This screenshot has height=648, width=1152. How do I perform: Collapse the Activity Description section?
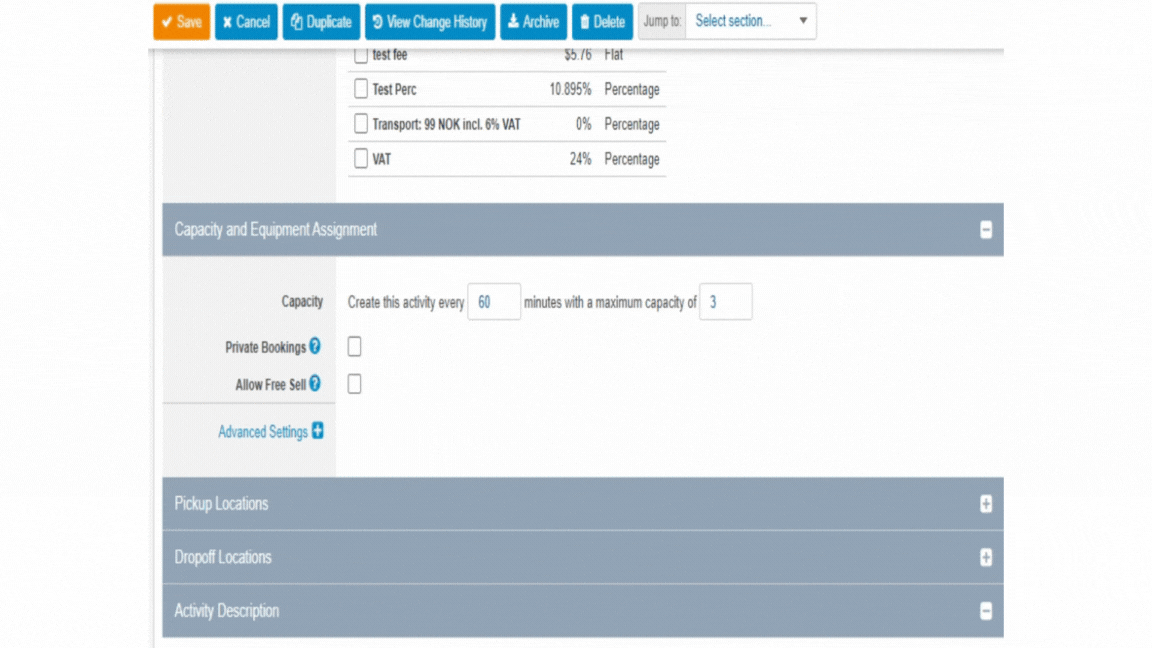(986, 611)
